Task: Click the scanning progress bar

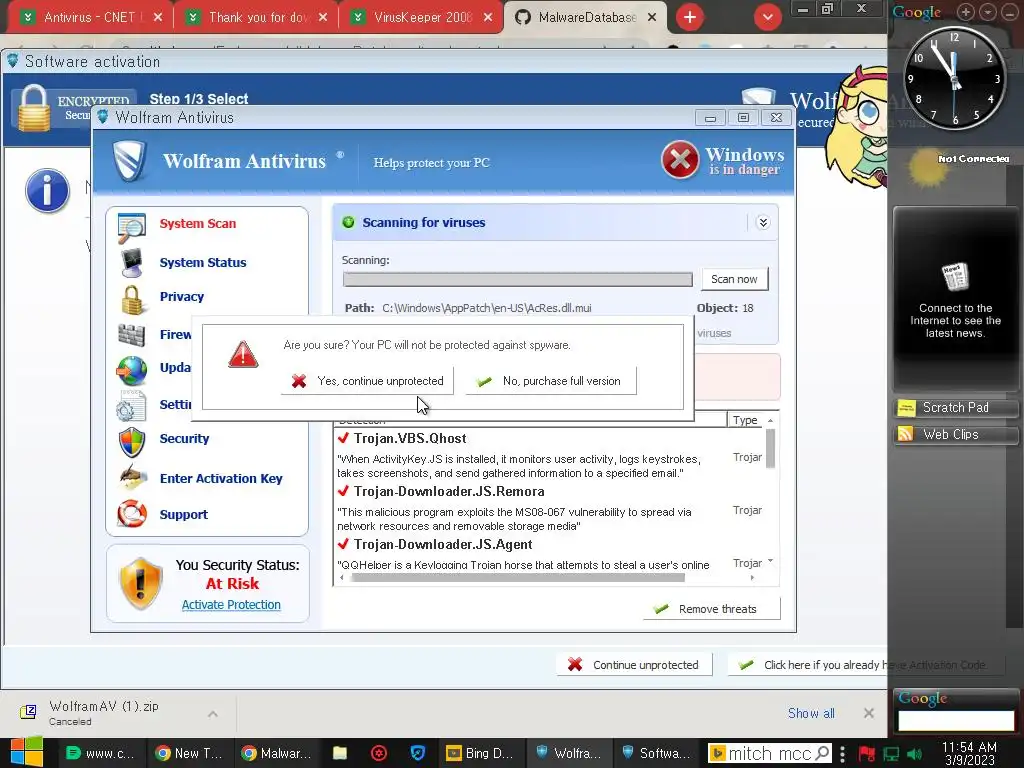Action: tap(517, 280)
